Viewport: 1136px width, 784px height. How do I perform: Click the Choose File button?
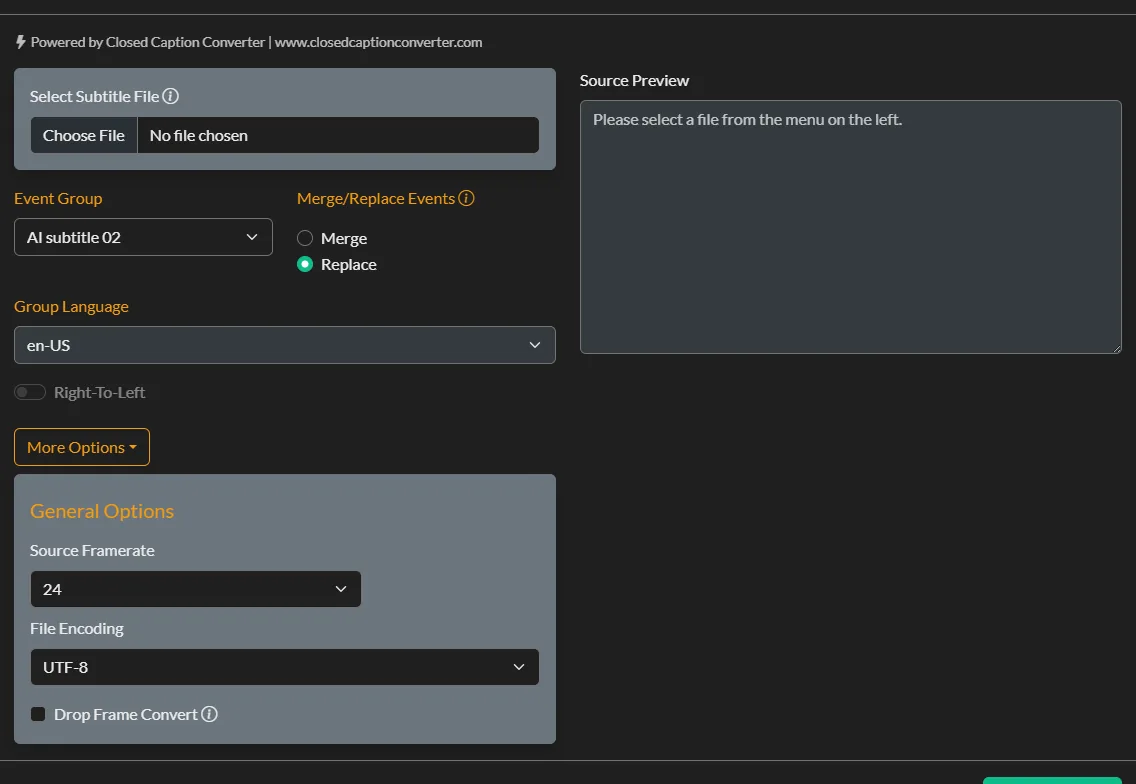click(84, 135)
